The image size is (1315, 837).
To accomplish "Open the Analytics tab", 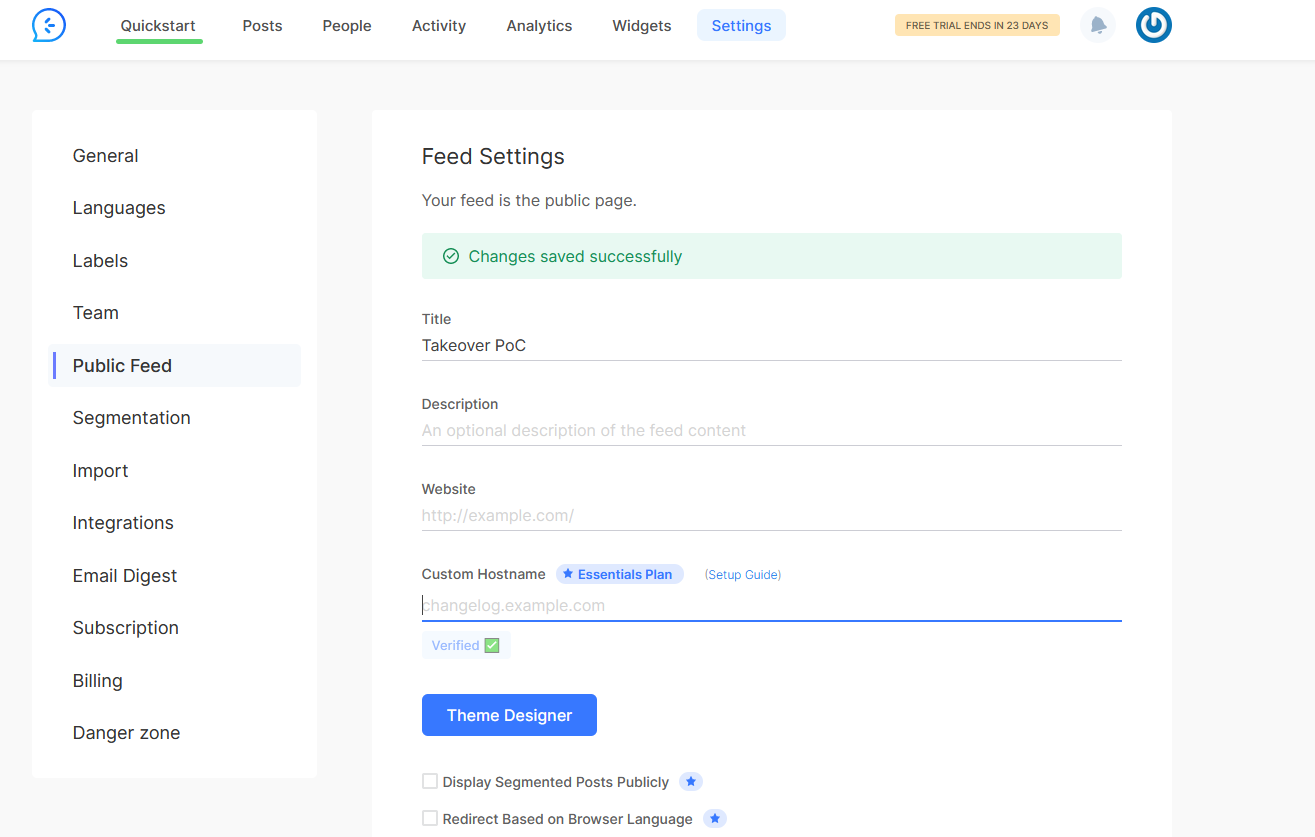I will click(x=539, y=26).
